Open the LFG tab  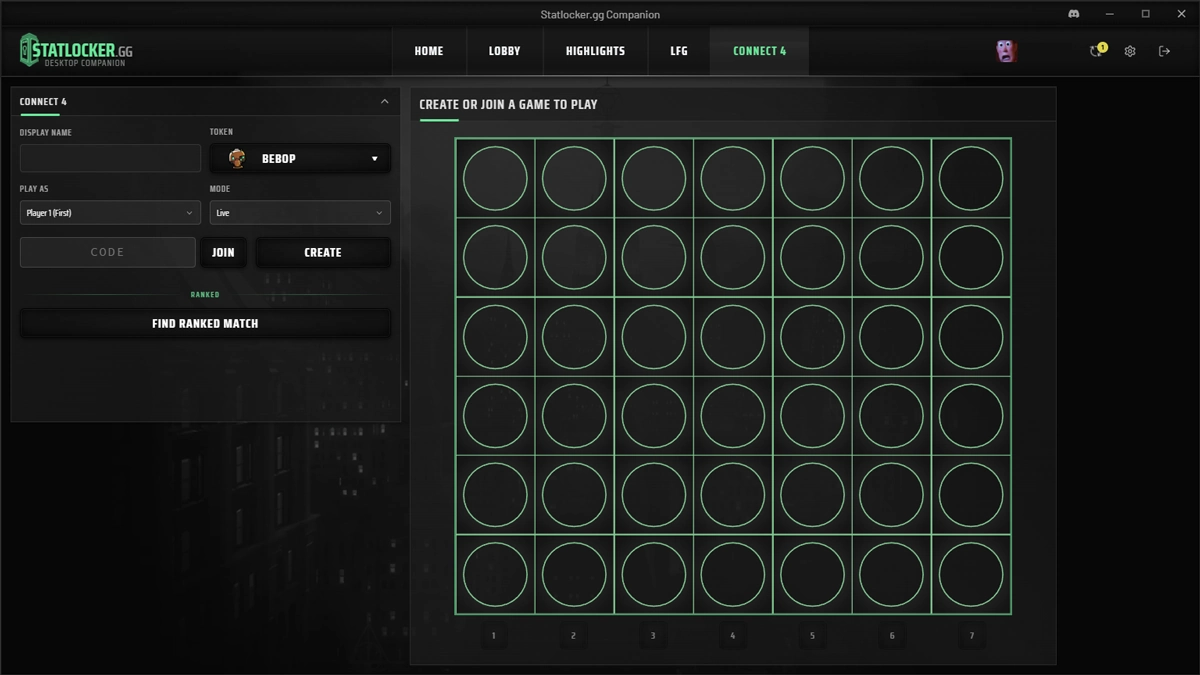679,51
